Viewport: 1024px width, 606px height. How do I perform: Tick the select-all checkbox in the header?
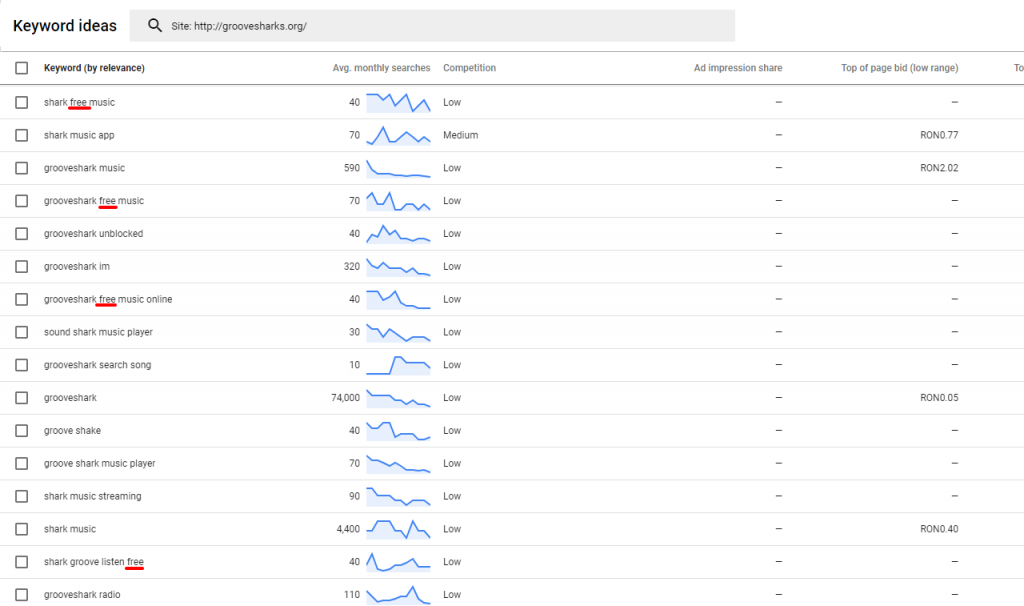[22, 68]
